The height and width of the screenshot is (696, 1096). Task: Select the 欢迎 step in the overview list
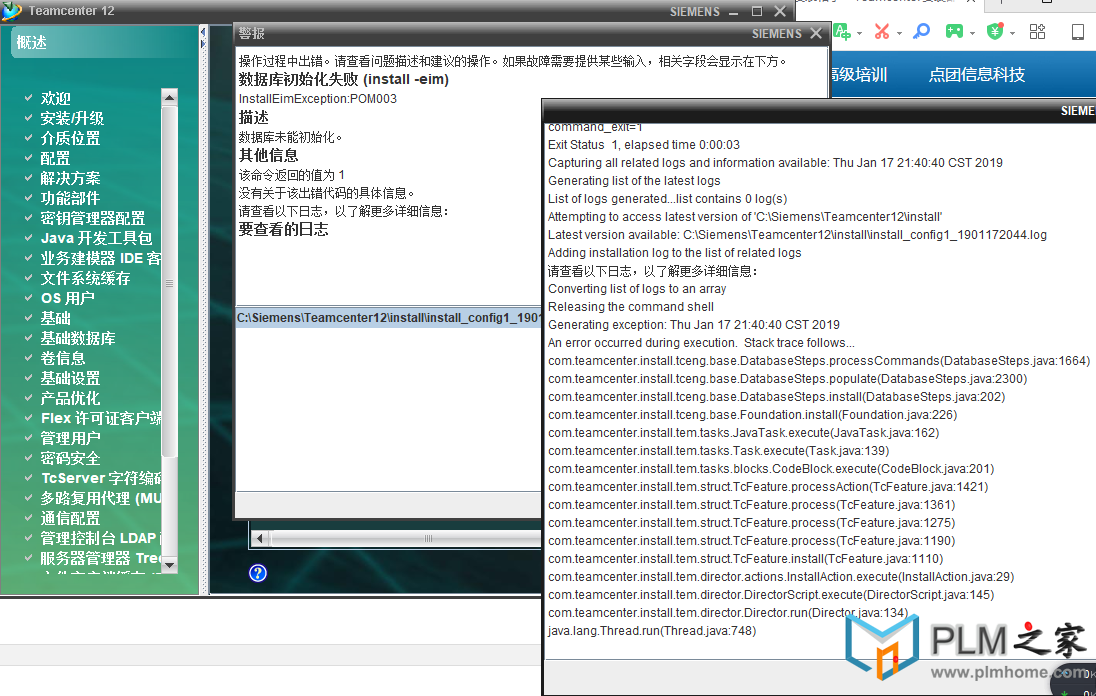55,99
